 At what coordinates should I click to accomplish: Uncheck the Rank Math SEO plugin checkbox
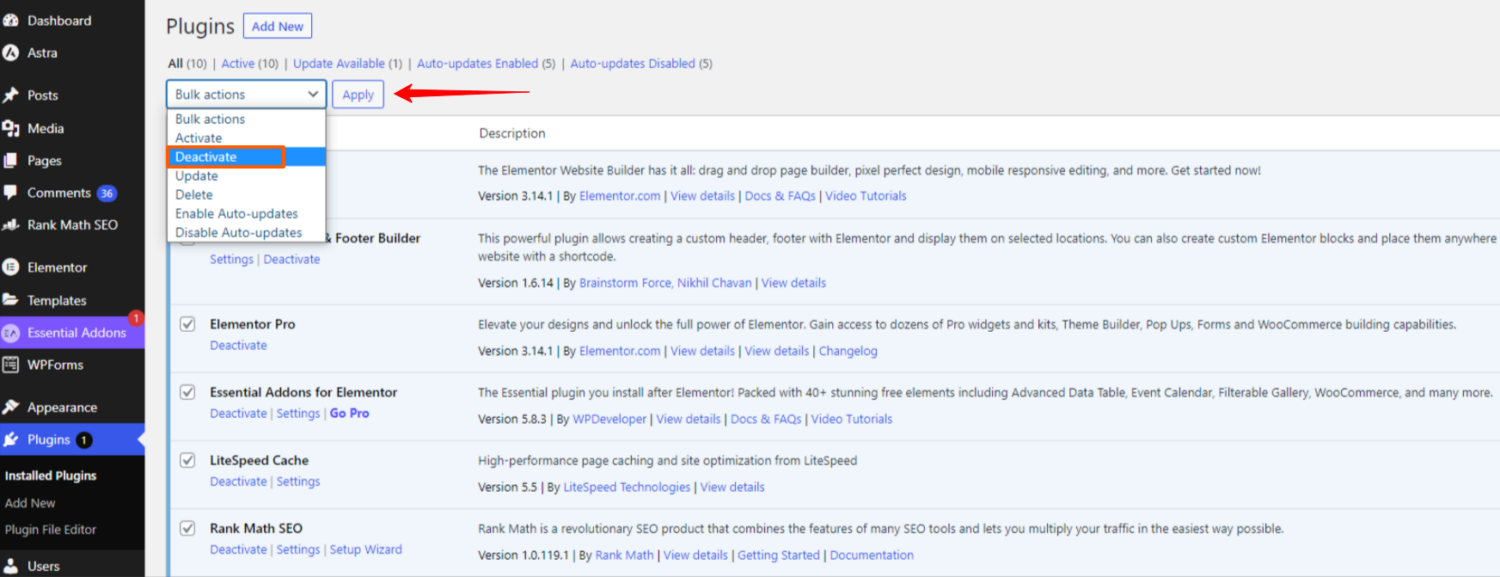click(187, 528)
